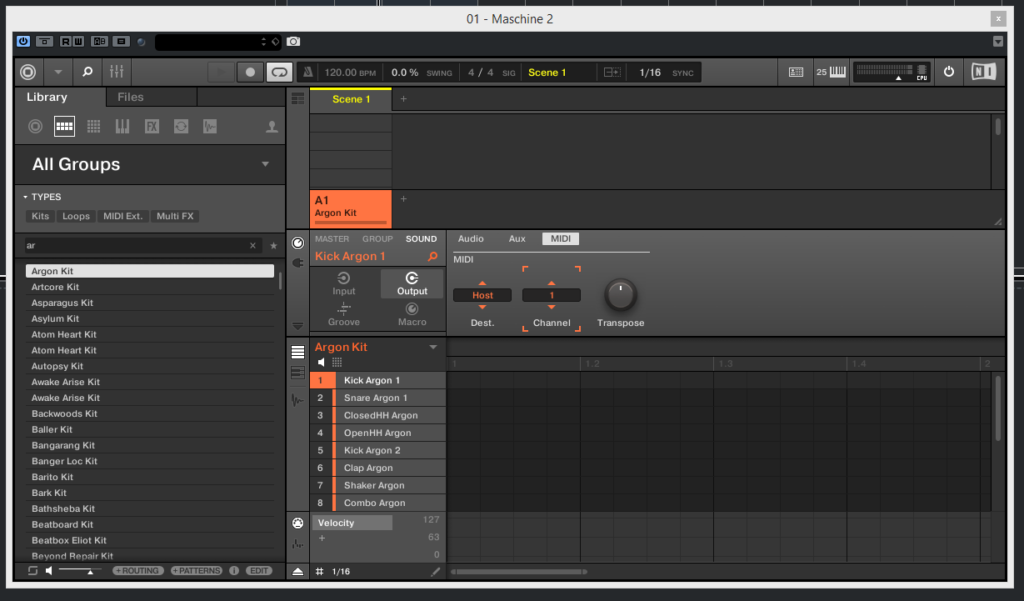
Task: Click pad view grid icon
Action: click(337, 363)
